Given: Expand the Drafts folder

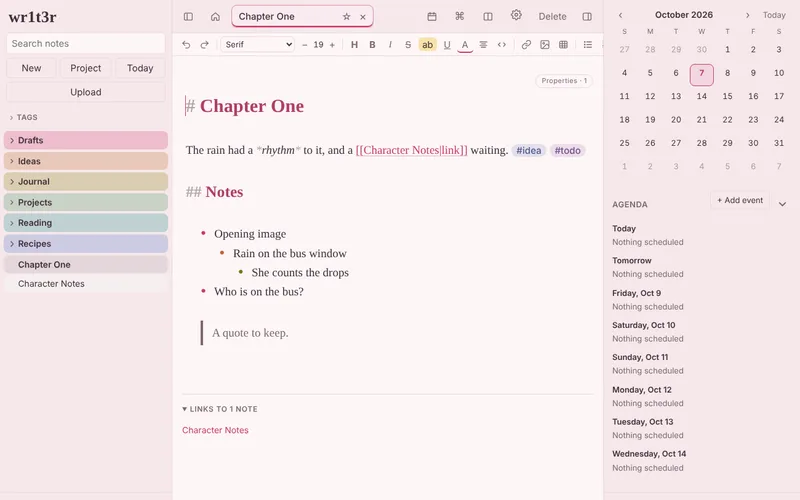Looking at the screenshot, I should pyautogui.click(x=86, y=140).
